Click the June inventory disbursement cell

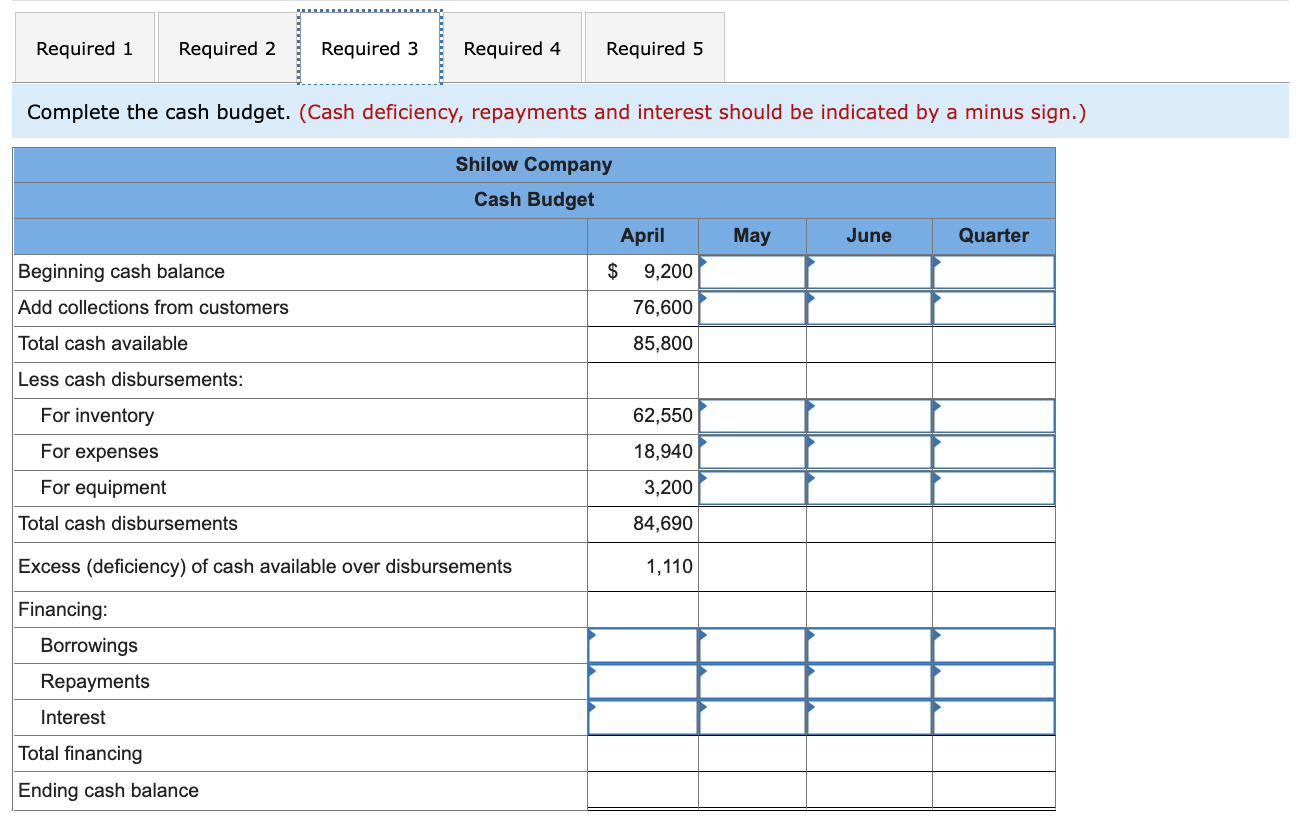868,415
